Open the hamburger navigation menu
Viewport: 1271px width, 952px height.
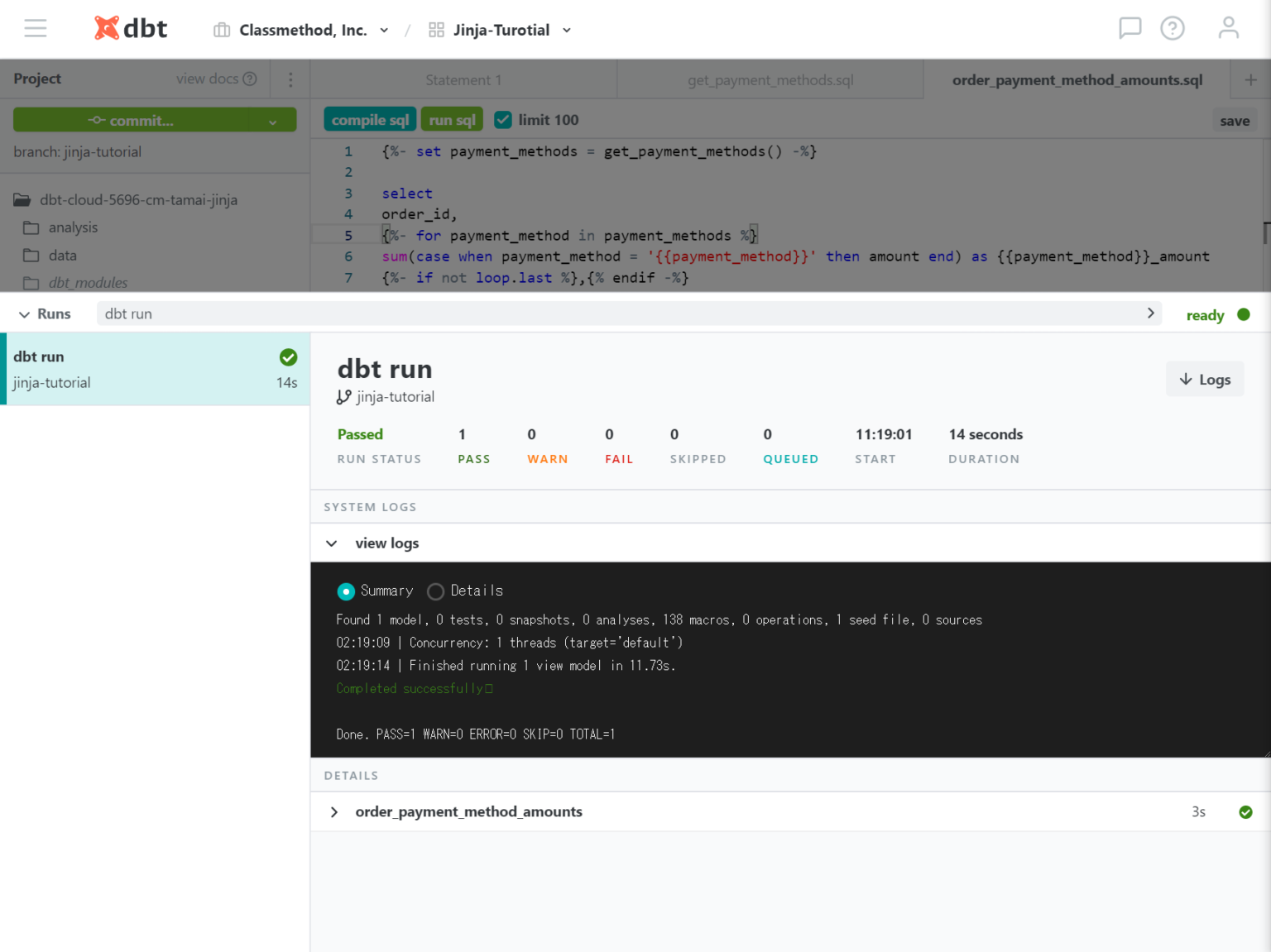point(36,29)
